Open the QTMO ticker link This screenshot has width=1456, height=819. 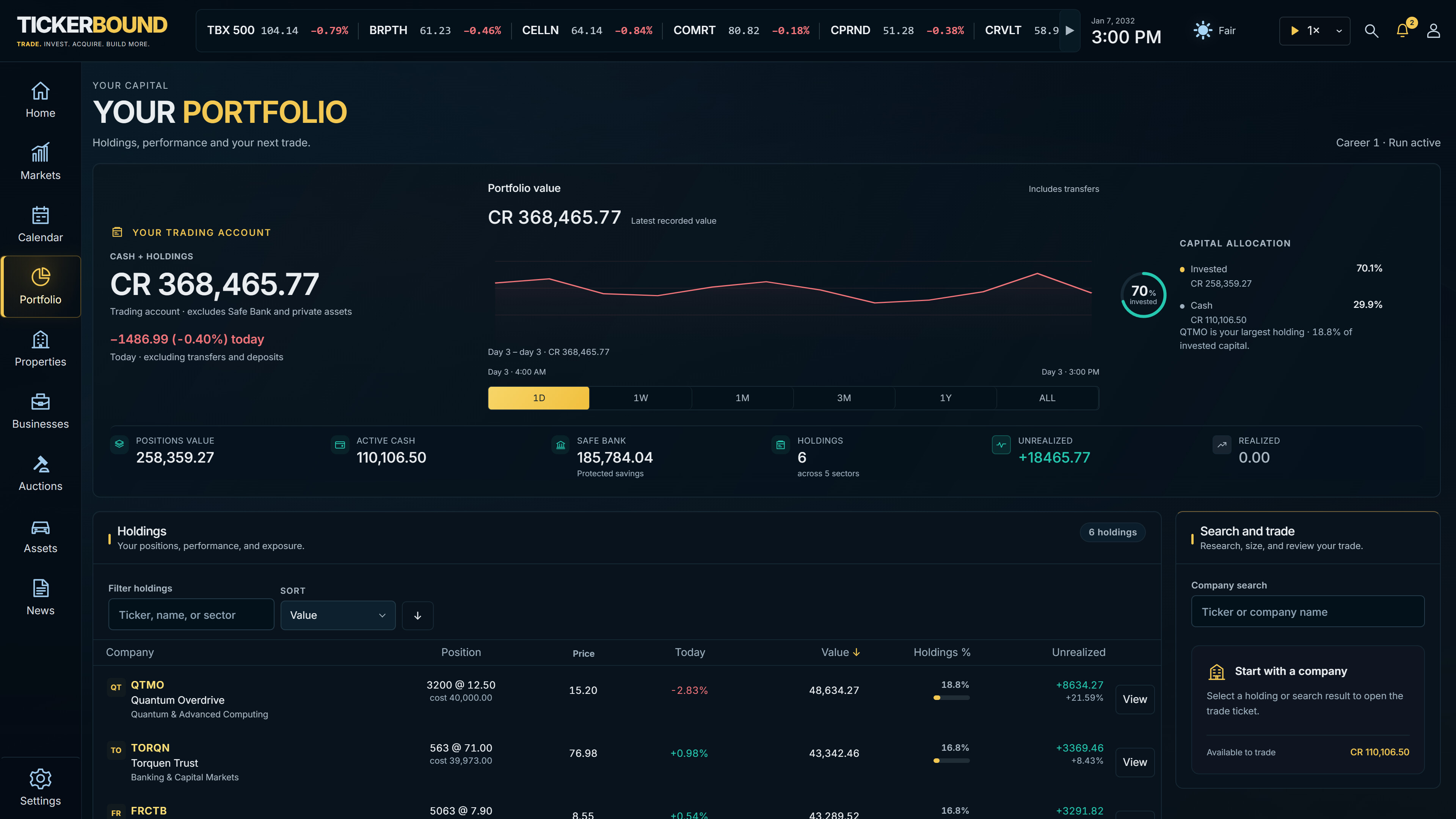147,685
